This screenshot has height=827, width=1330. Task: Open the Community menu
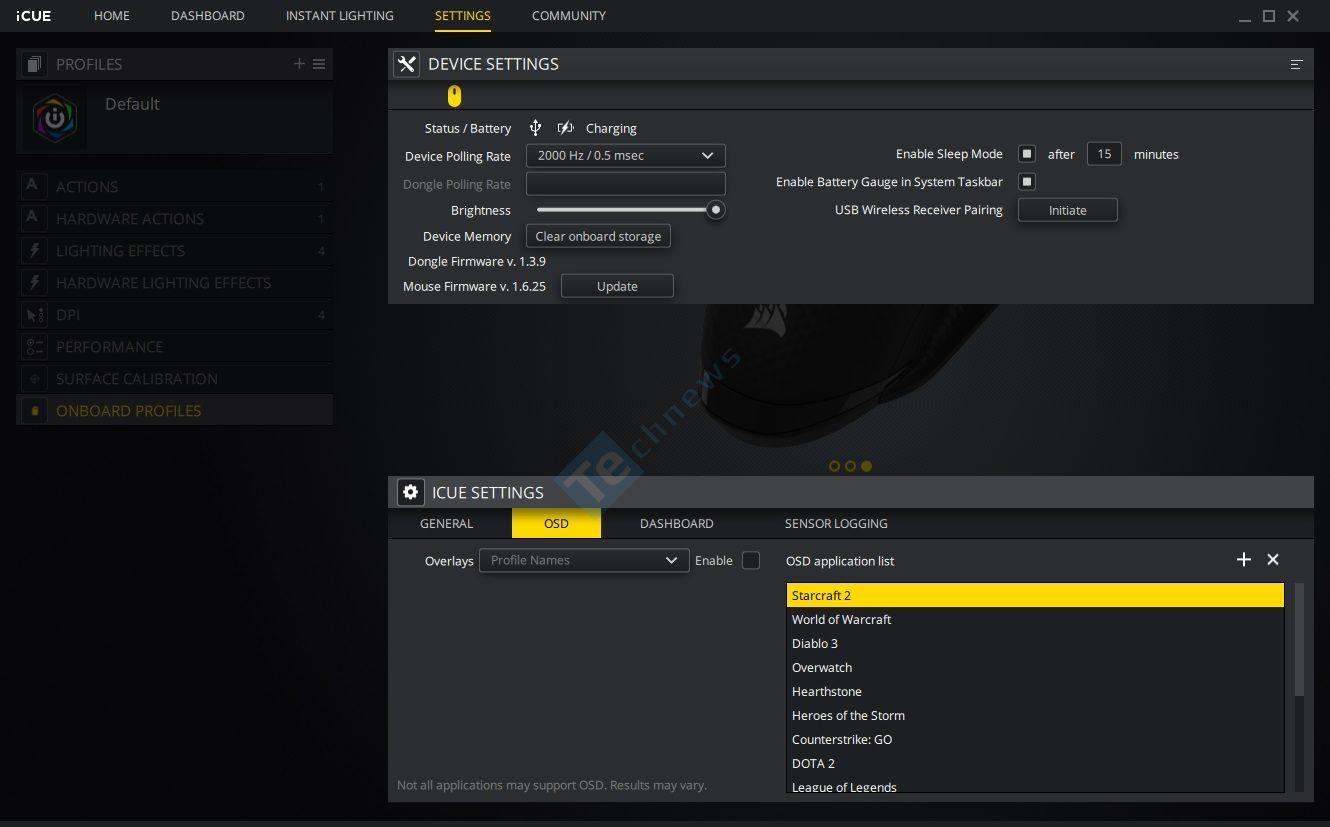point(569,16)
